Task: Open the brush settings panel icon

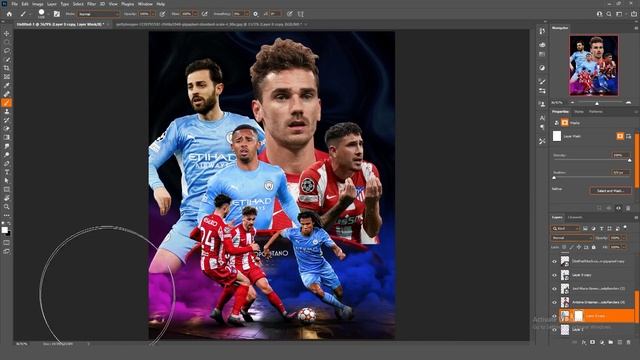Action: click(x=57, y=14)
